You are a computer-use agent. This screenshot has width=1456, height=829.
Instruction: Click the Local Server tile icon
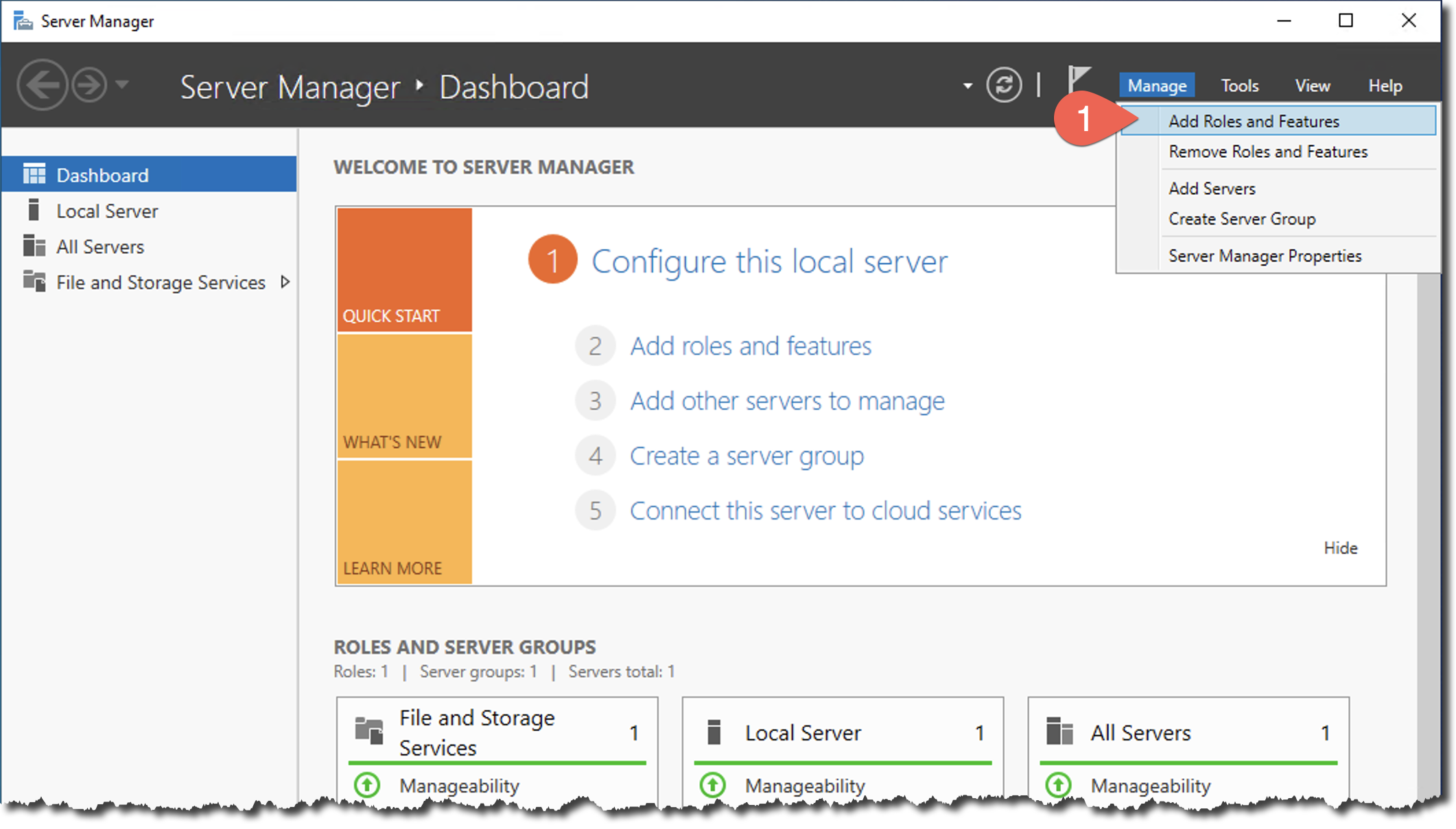coord(714,732)
